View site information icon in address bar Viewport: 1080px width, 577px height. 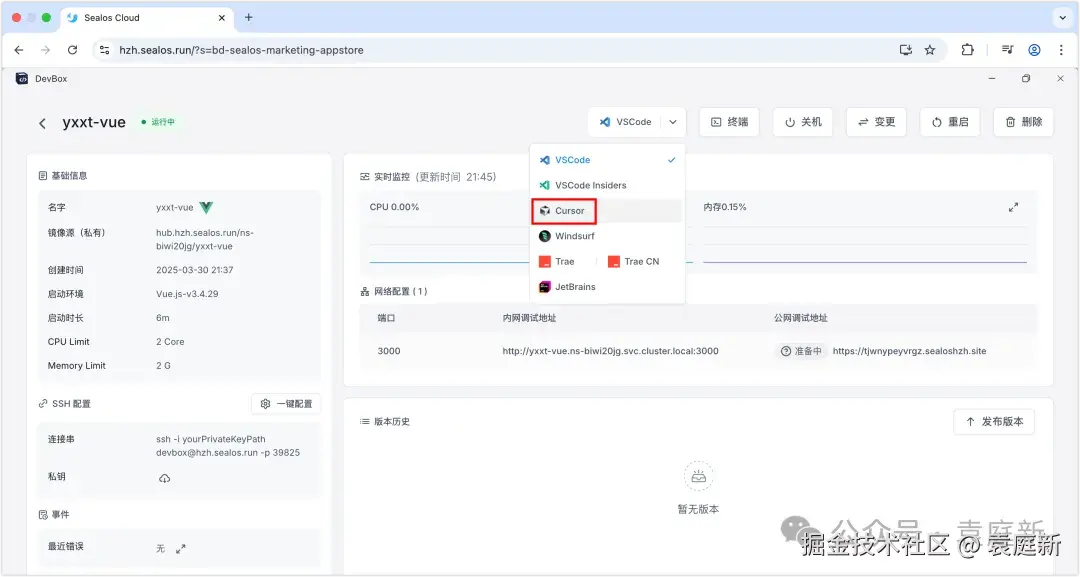104,50
